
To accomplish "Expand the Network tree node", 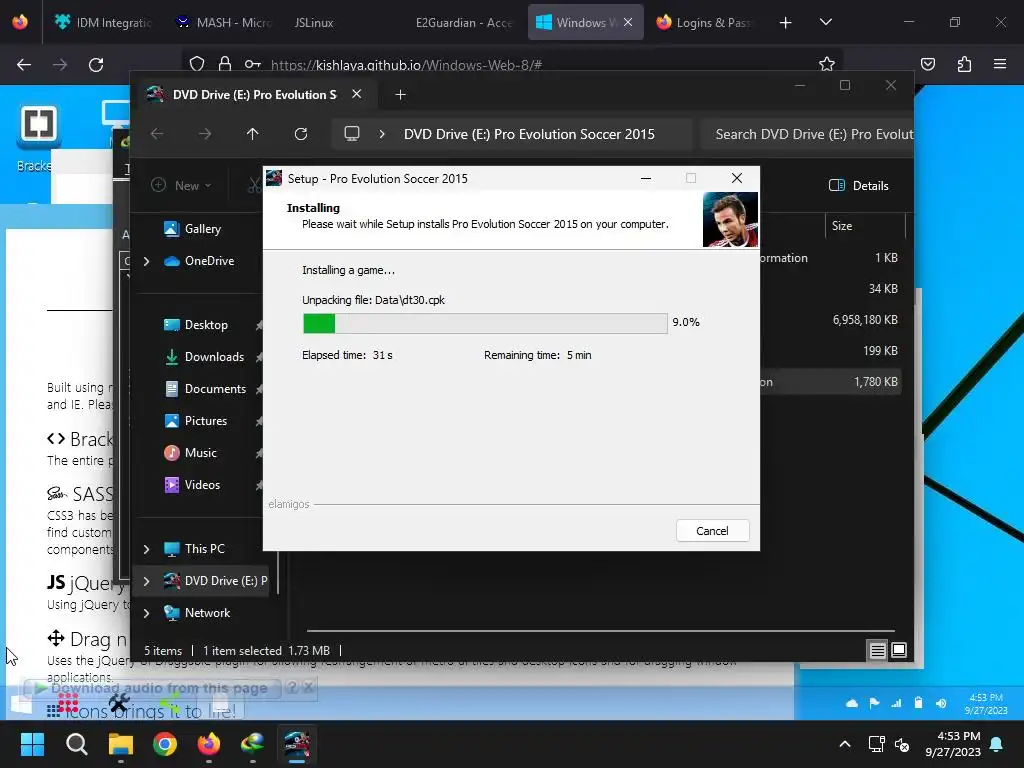I will pyautogui.click(x=146, y=613).
